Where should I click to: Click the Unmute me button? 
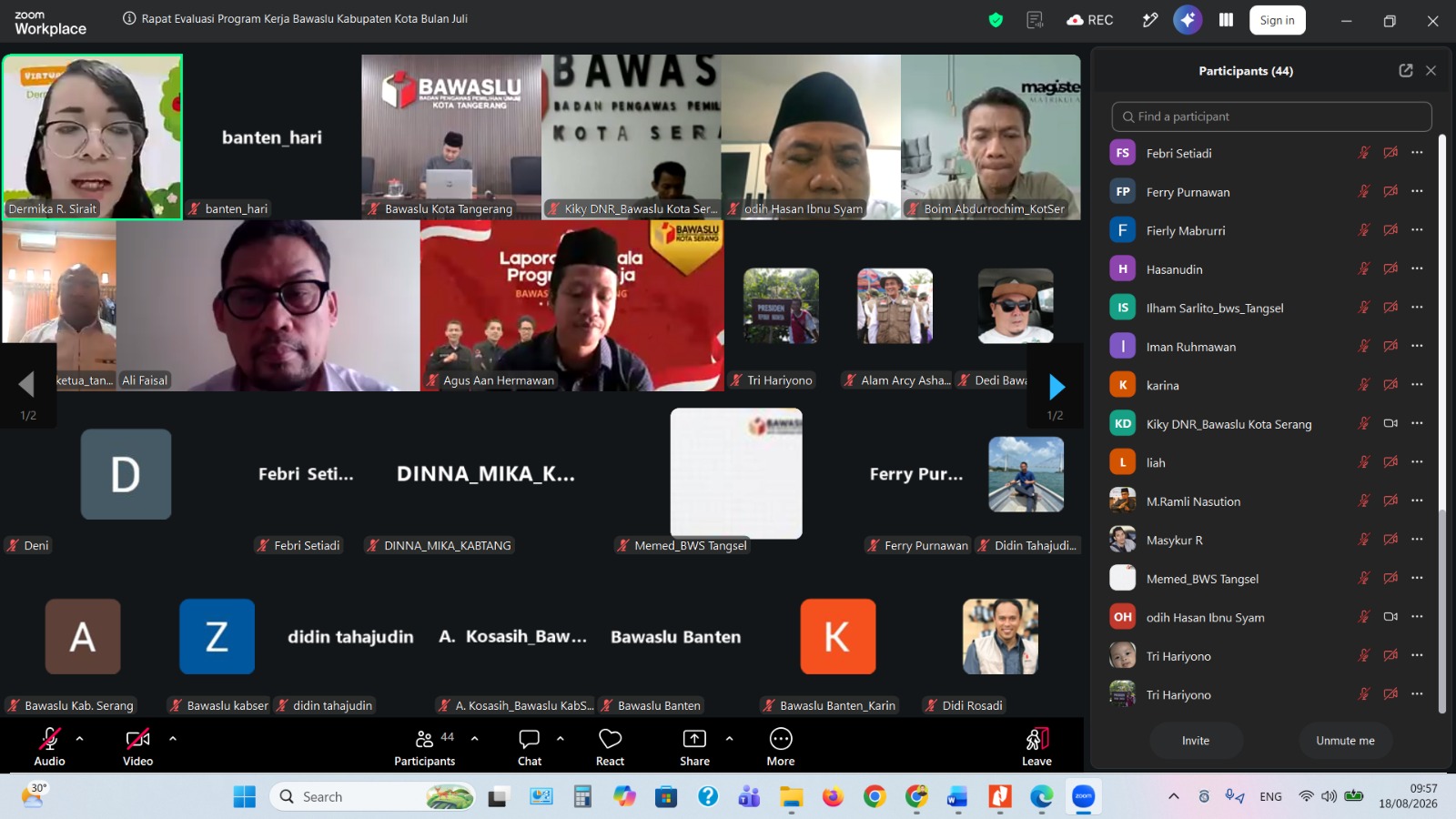1345,741
